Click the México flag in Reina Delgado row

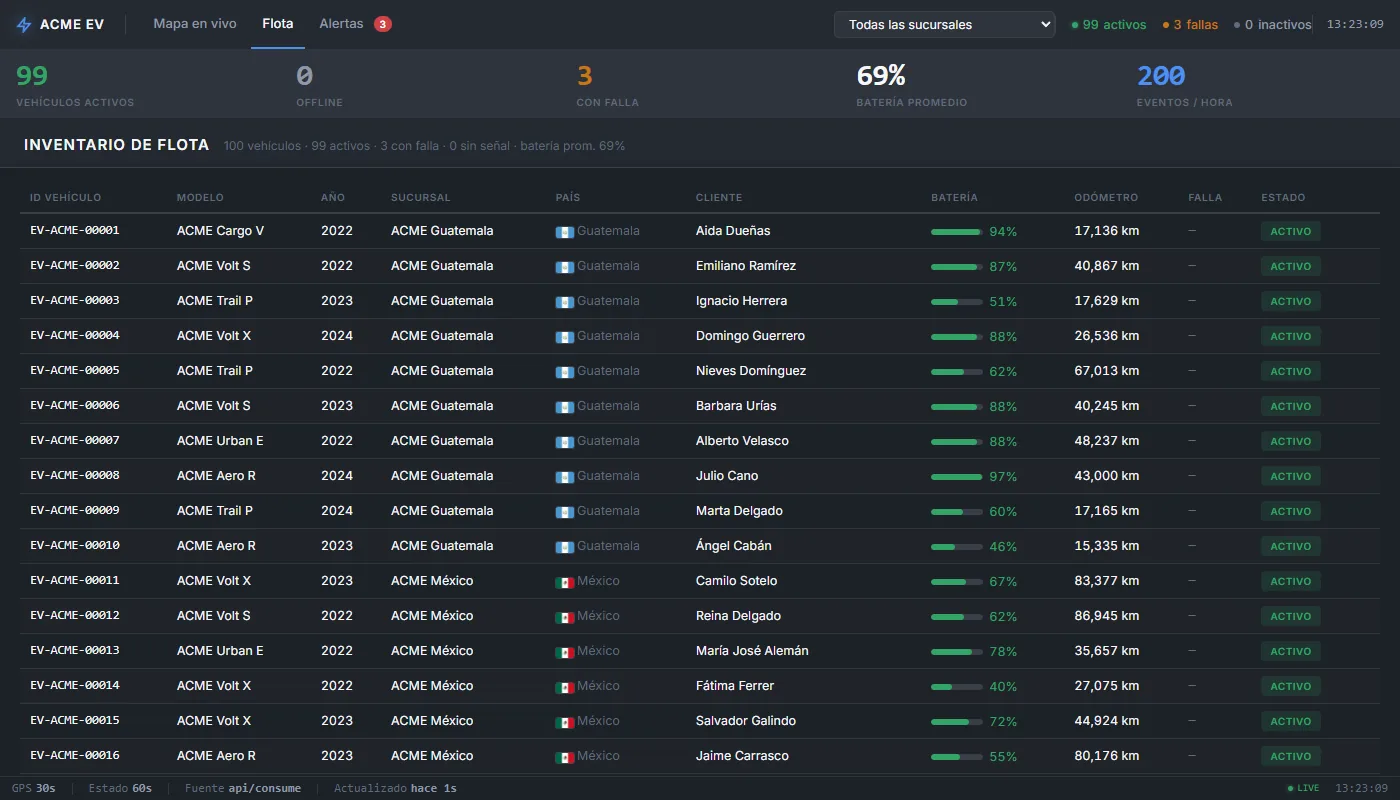point(564,617)
